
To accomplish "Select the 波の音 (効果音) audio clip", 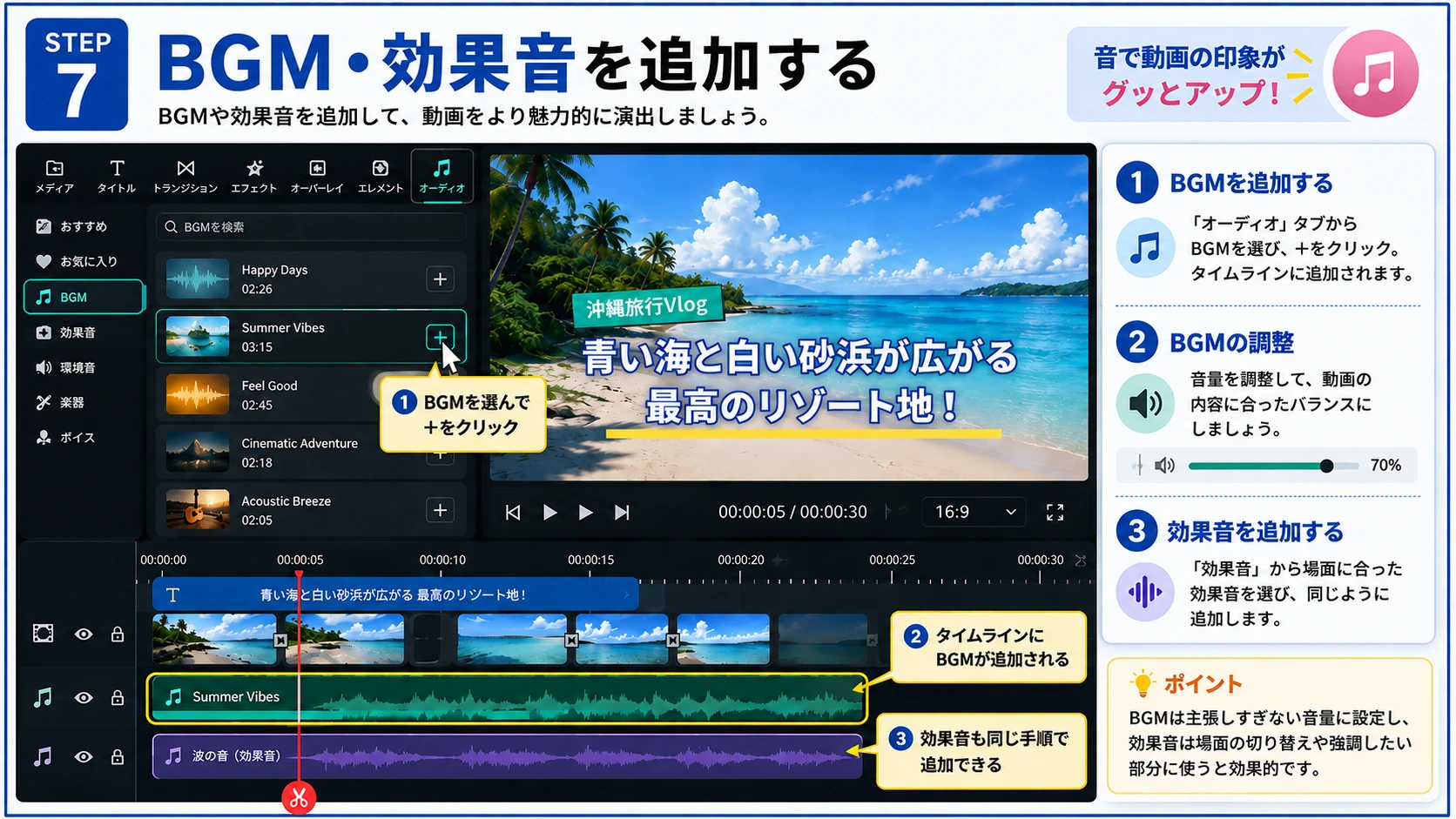I will (x=507, y=756).
